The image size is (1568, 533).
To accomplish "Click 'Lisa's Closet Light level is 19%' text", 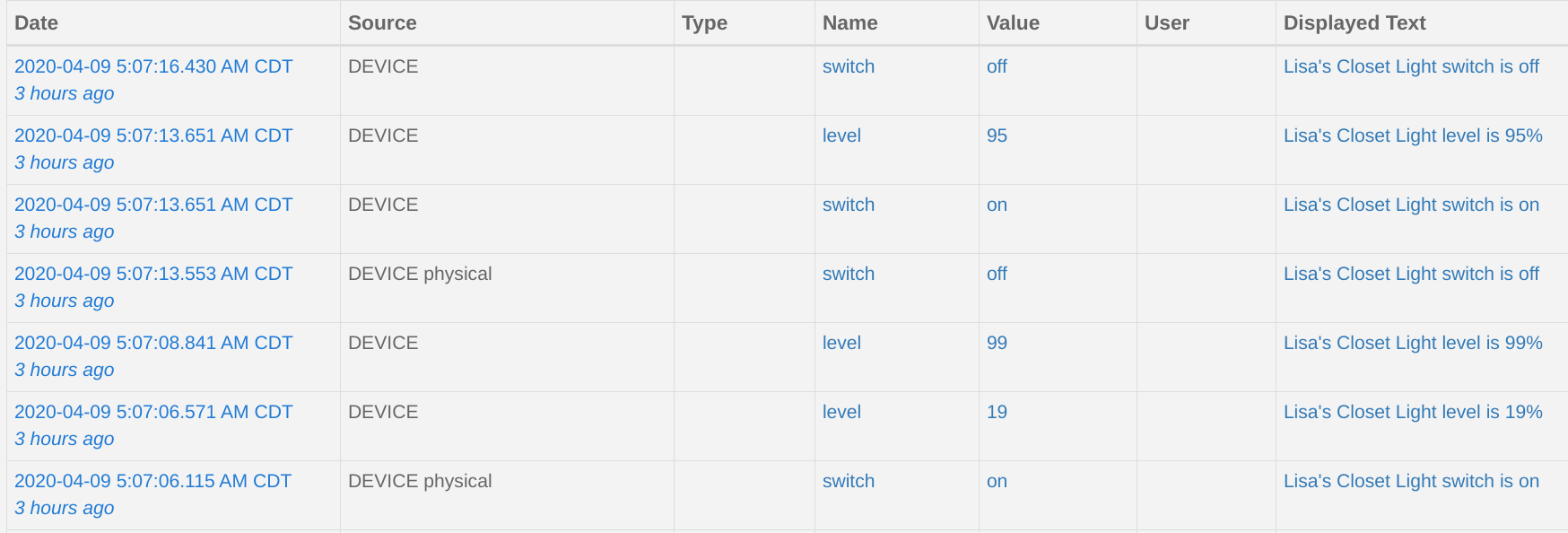I will [x=1413, y=412].
